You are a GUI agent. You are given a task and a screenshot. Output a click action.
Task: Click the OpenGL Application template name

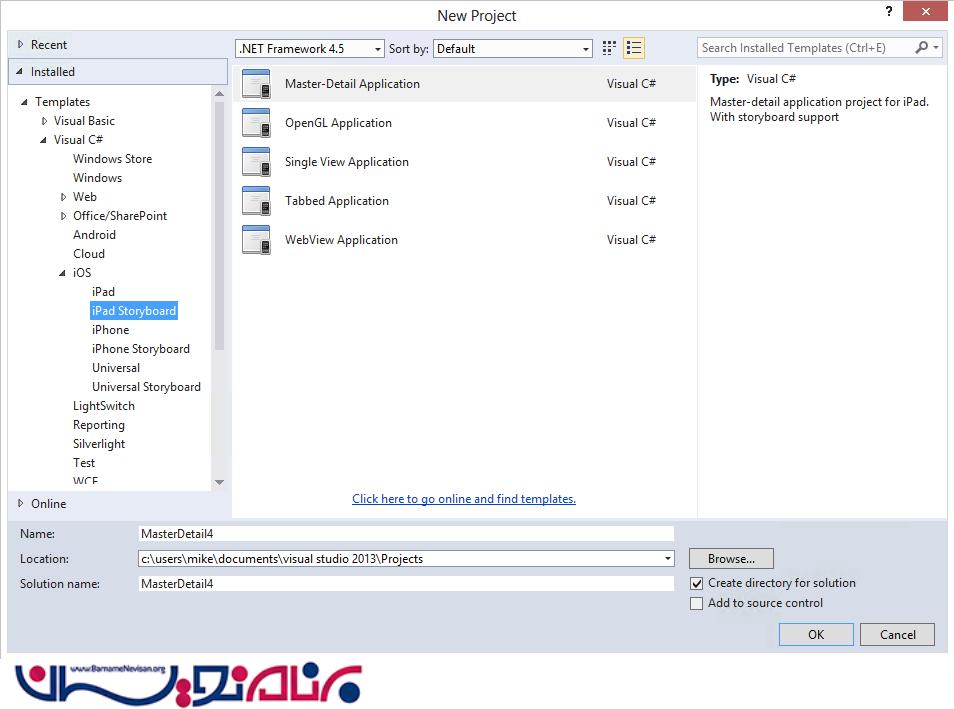[338, 123]
